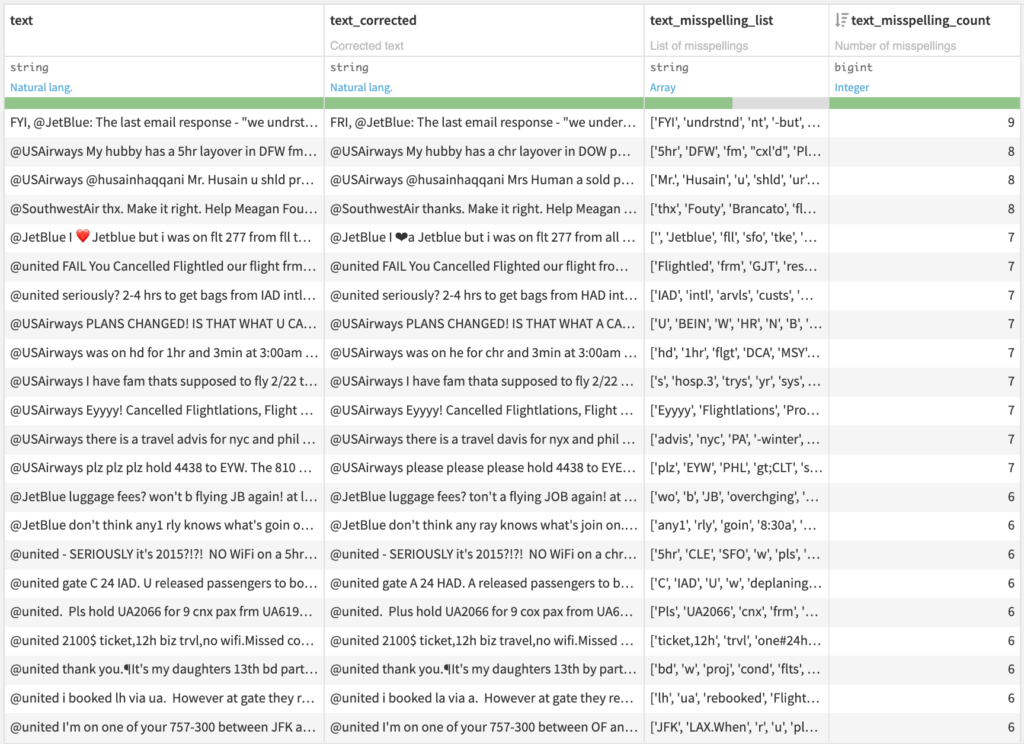Open the 'Natural lang.' meaning of the text column
1024x744 pixels.
(x=41, y=88)
